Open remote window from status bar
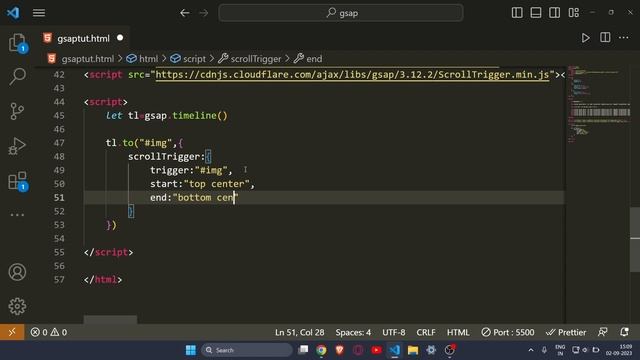The image size is (640, 360). [12, 332]
